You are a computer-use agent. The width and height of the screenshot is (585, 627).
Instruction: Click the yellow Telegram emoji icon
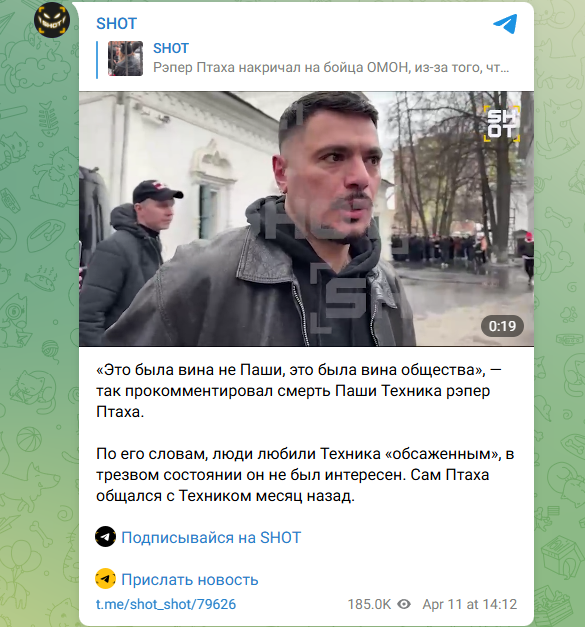tap(106, 579)
